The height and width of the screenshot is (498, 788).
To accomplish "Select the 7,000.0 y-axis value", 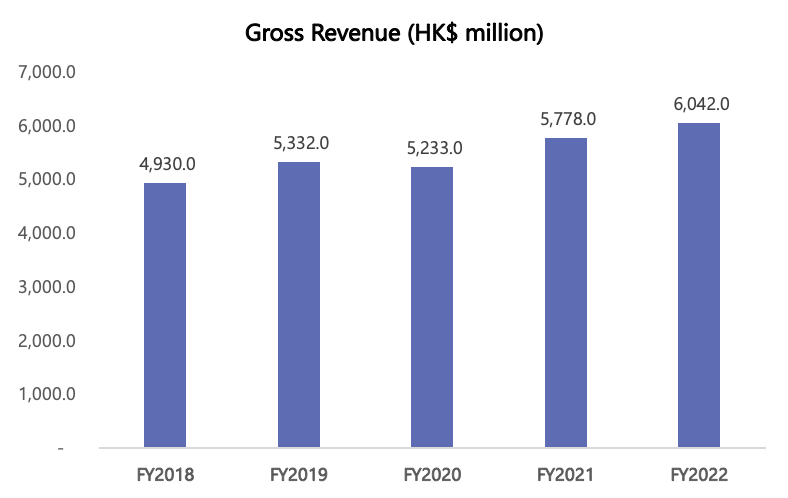I will tap(47, 72).
